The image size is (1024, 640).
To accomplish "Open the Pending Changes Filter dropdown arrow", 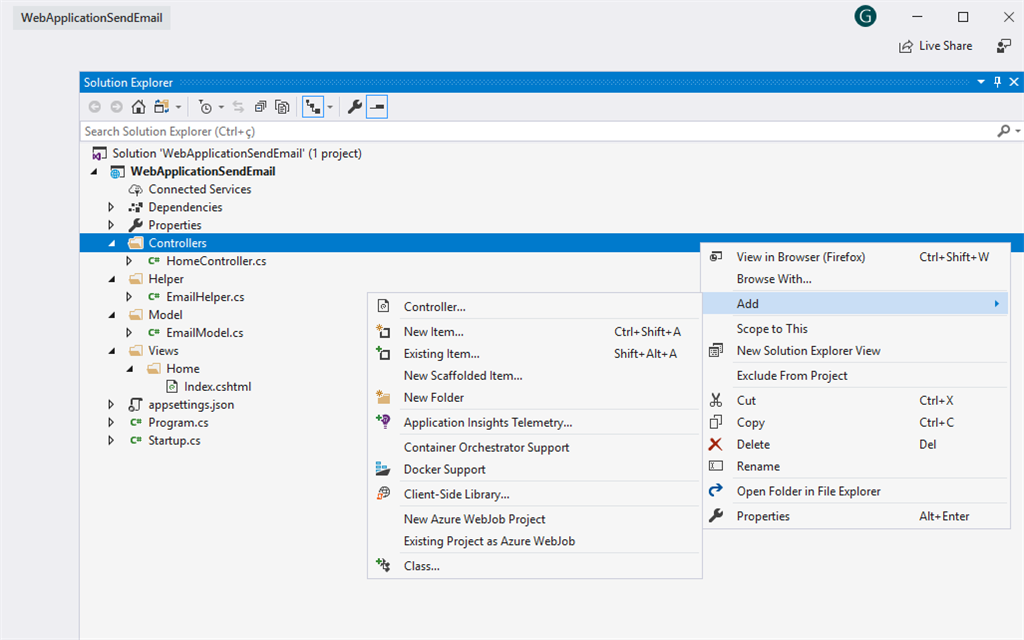I will click(x=220, y=106).
